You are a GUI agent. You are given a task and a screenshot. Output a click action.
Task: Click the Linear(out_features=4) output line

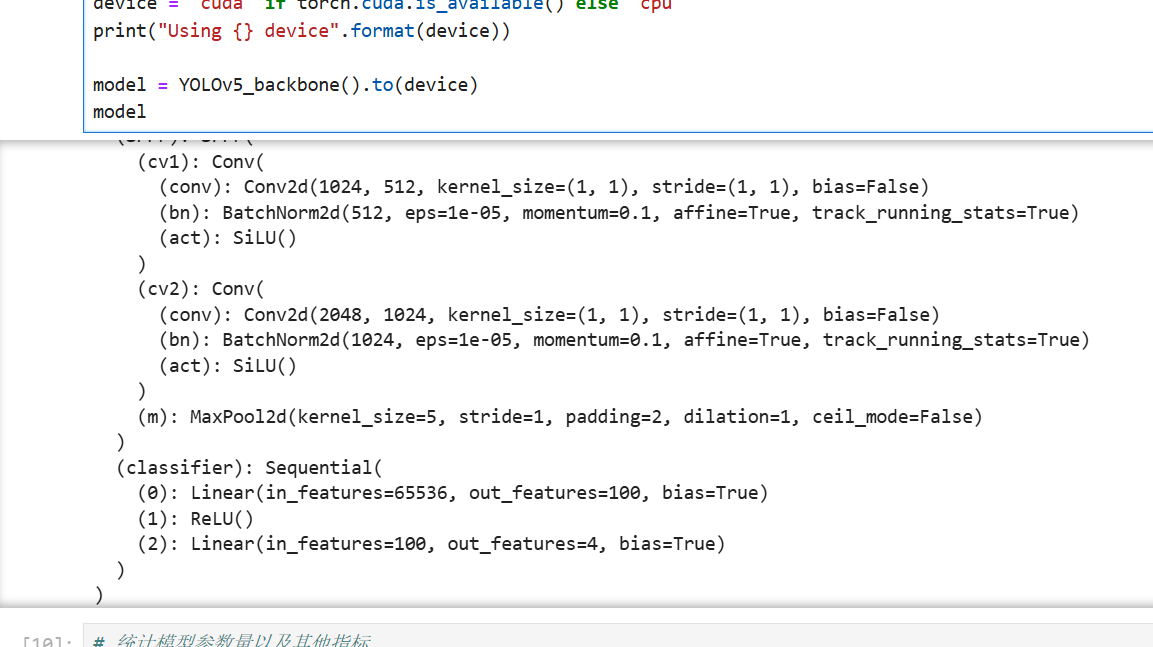click(x=430, y=543)
